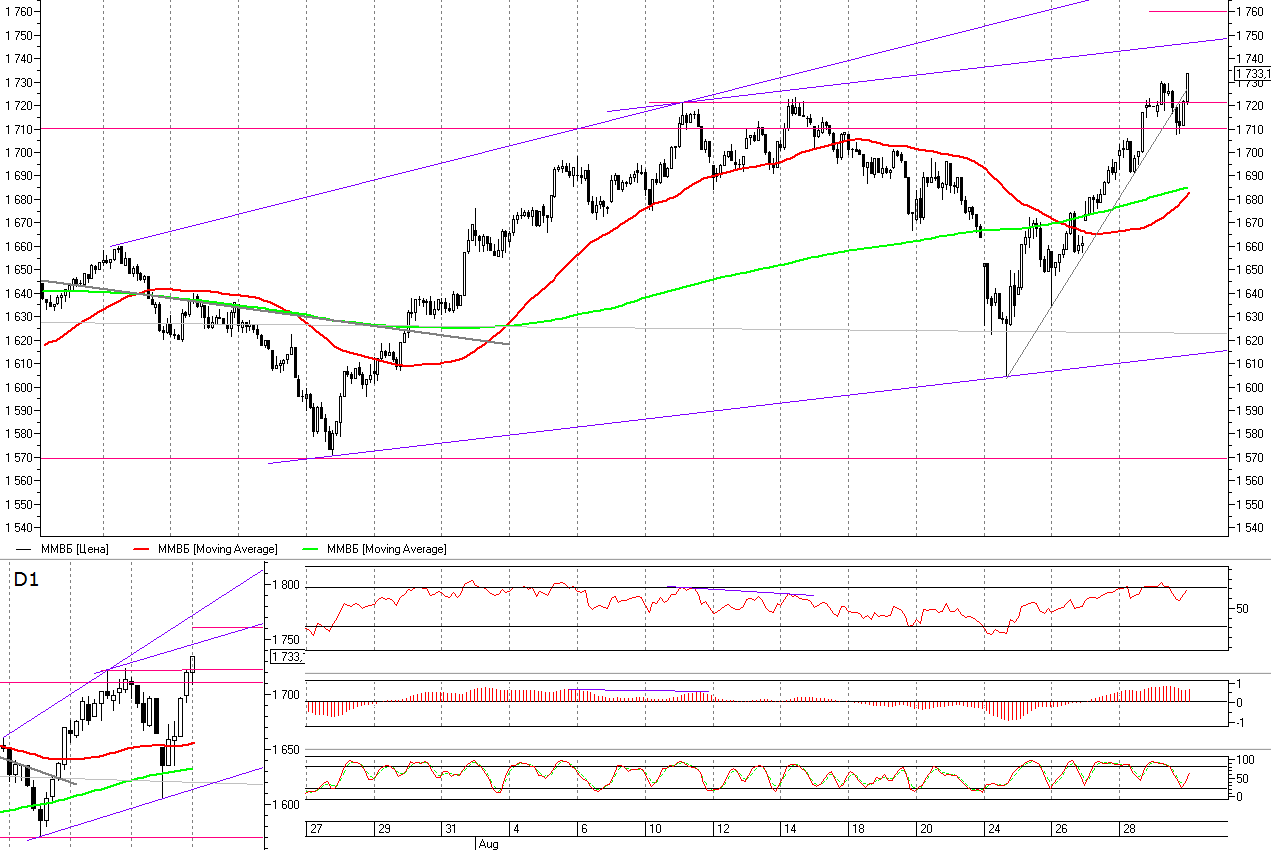Click the 100 level label of the stochastic panel
Screen dimensions: 1271x850
[x=1245, y=761]
